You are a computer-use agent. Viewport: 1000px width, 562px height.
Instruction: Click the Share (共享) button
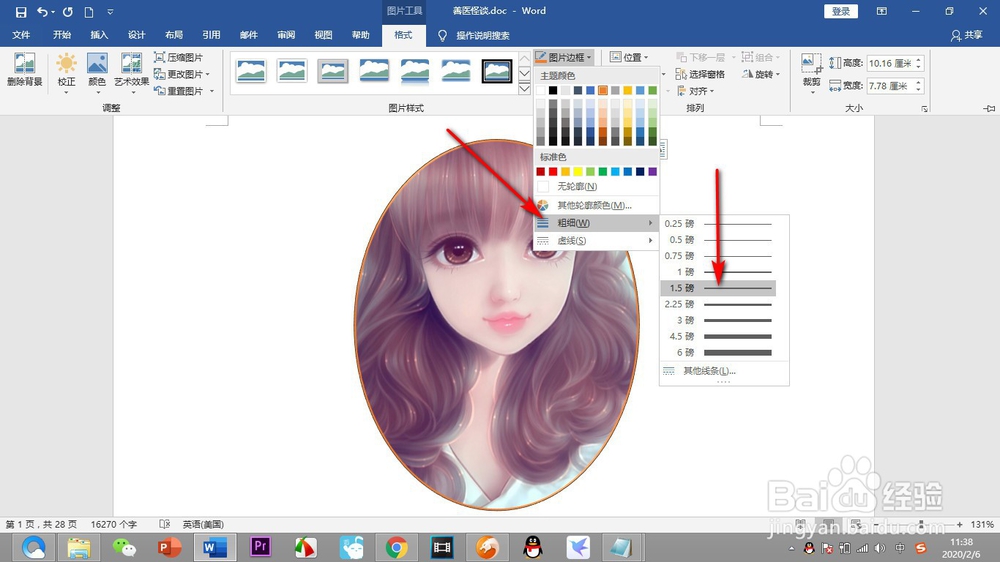[966, 35]
